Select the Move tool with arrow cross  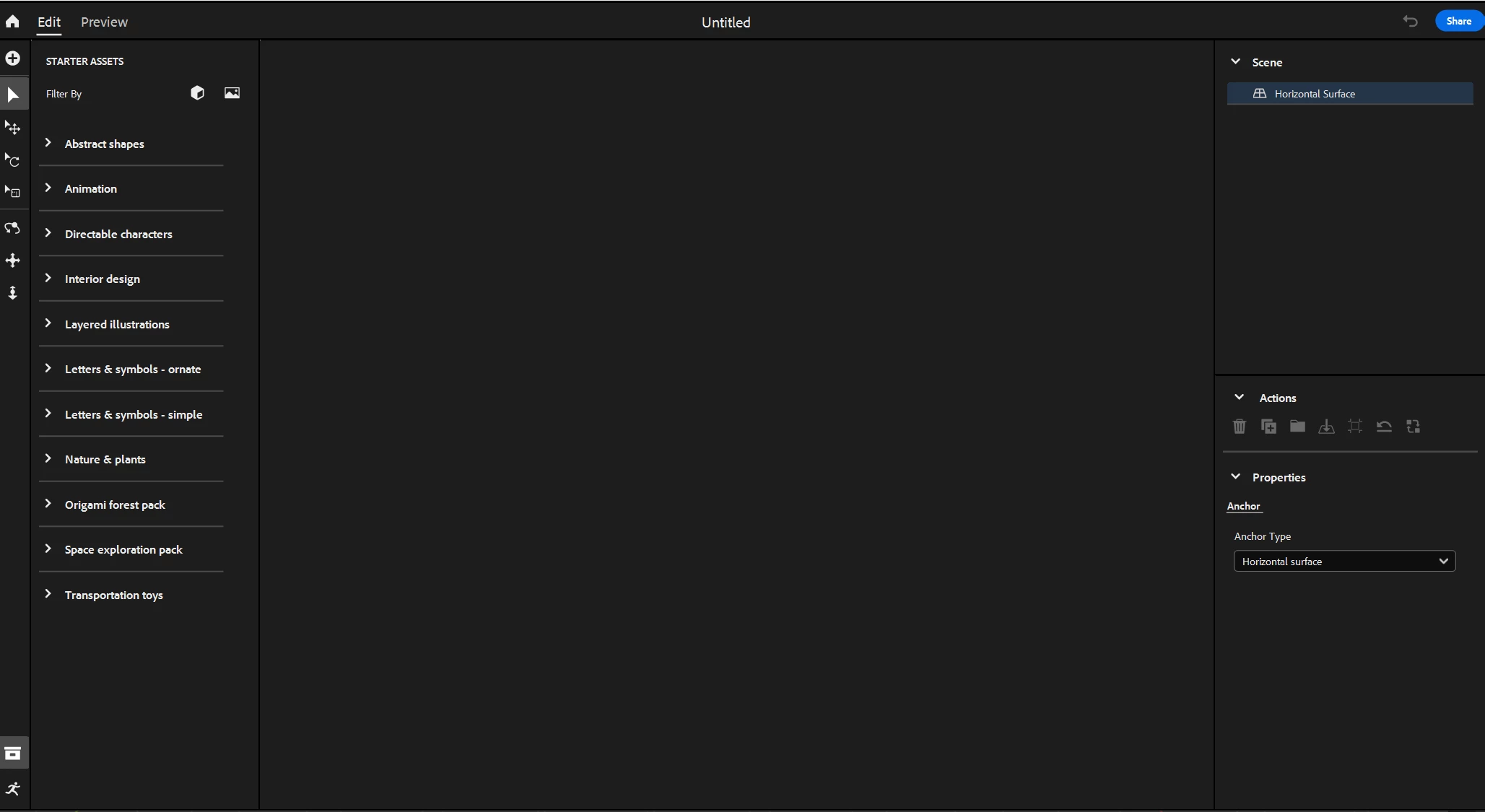[13, 128]
